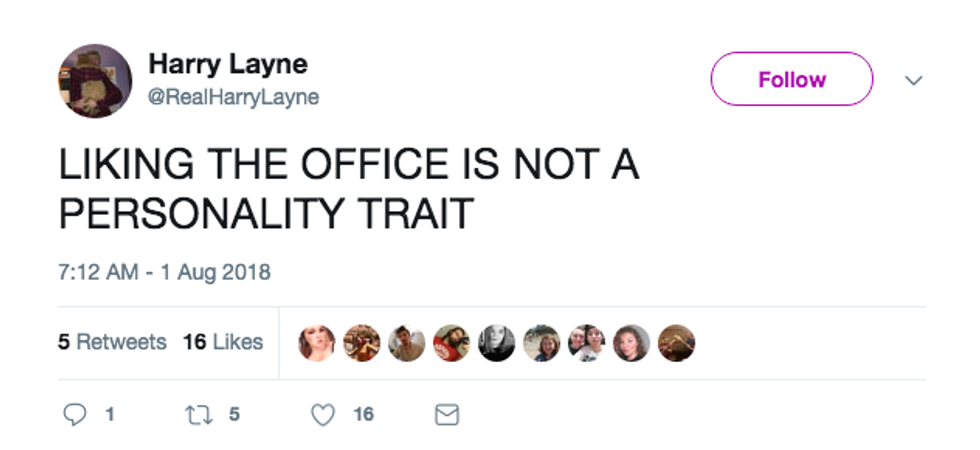980x450 pixels.
Task: View the 5 Retweets list
Action: point(112,342)
